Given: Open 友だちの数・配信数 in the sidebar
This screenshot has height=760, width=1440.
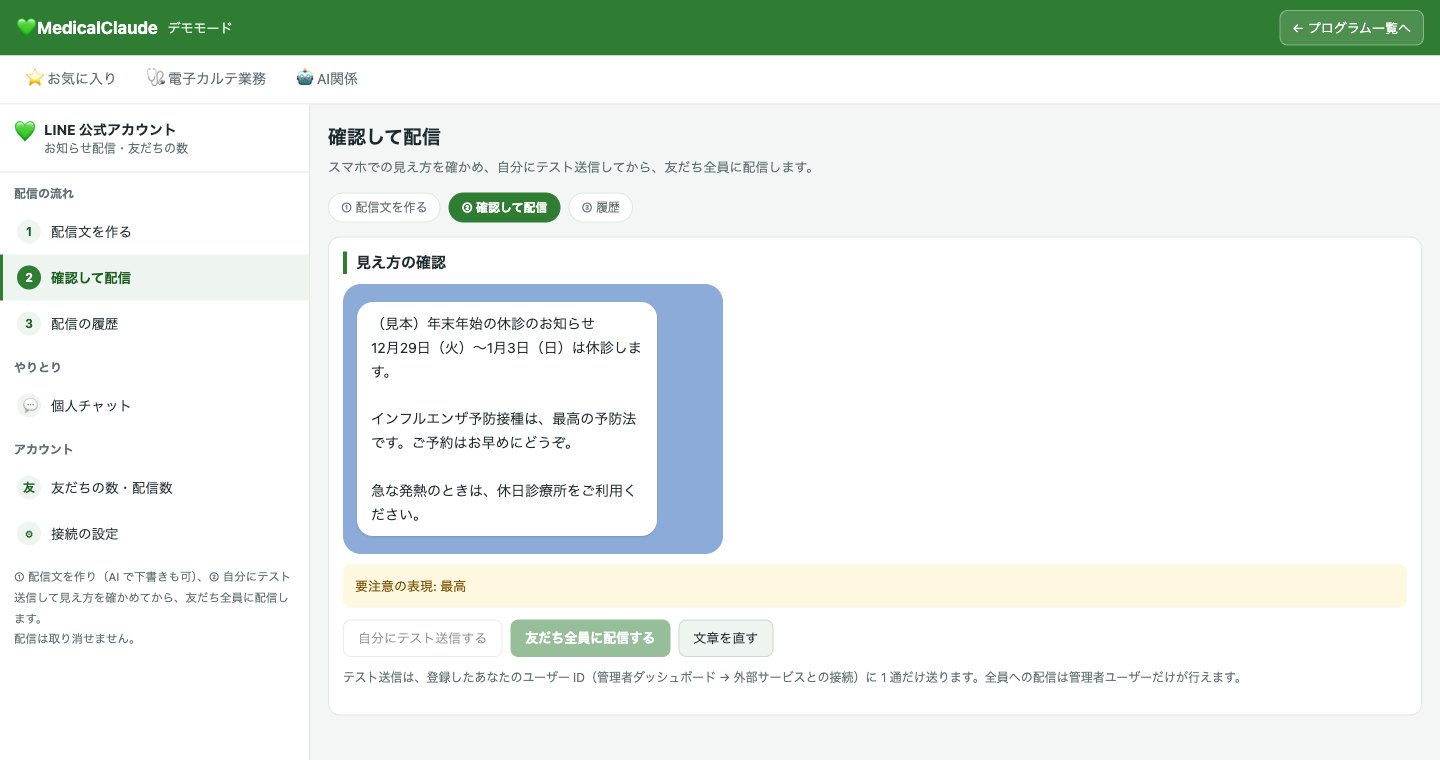Looking at the screenshot, I should [155, 488].
